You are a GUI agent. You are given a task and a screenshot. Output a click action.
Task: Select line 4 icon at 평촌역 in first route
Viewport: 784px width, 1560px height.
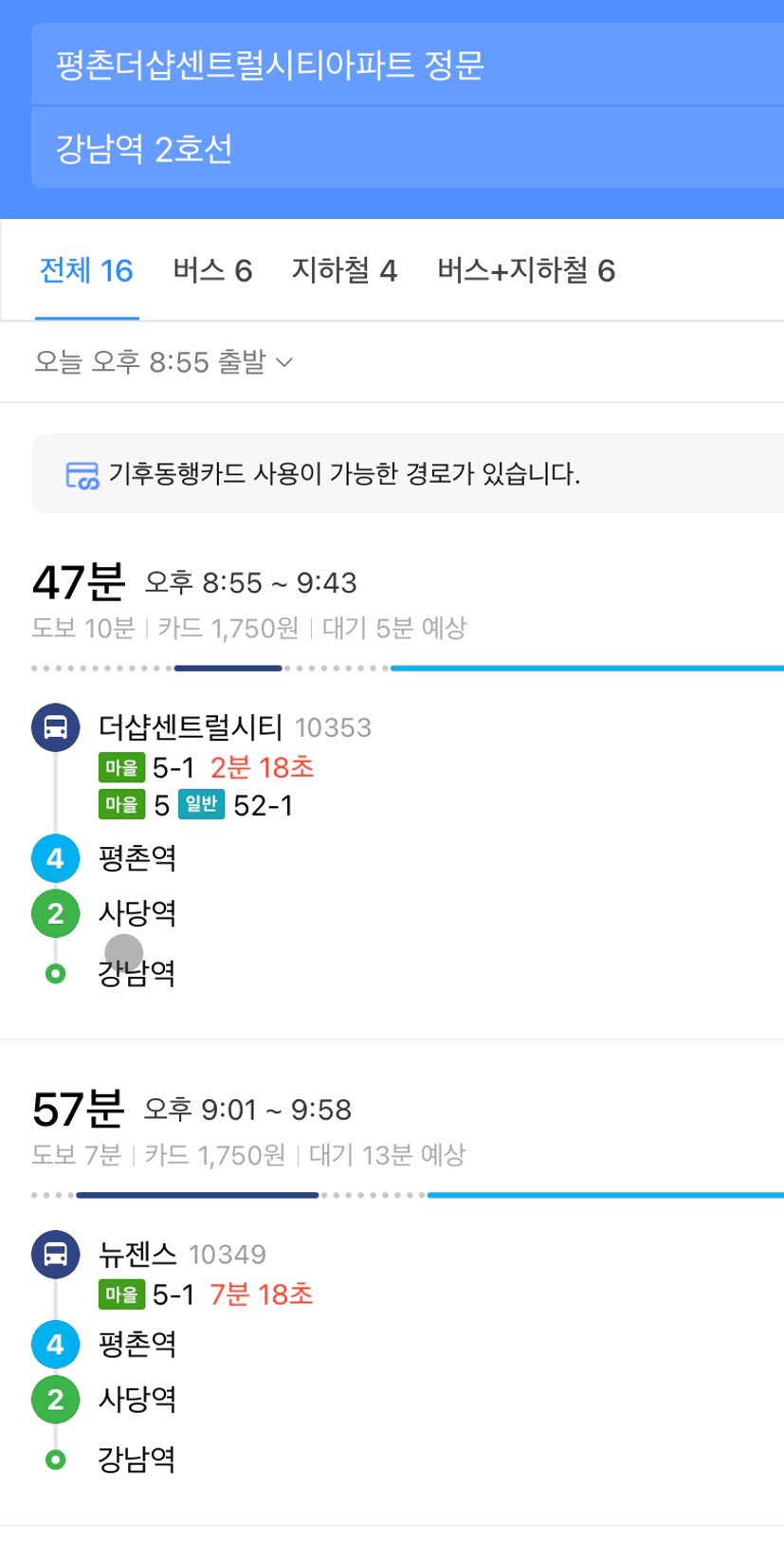(x=55, y=858)
